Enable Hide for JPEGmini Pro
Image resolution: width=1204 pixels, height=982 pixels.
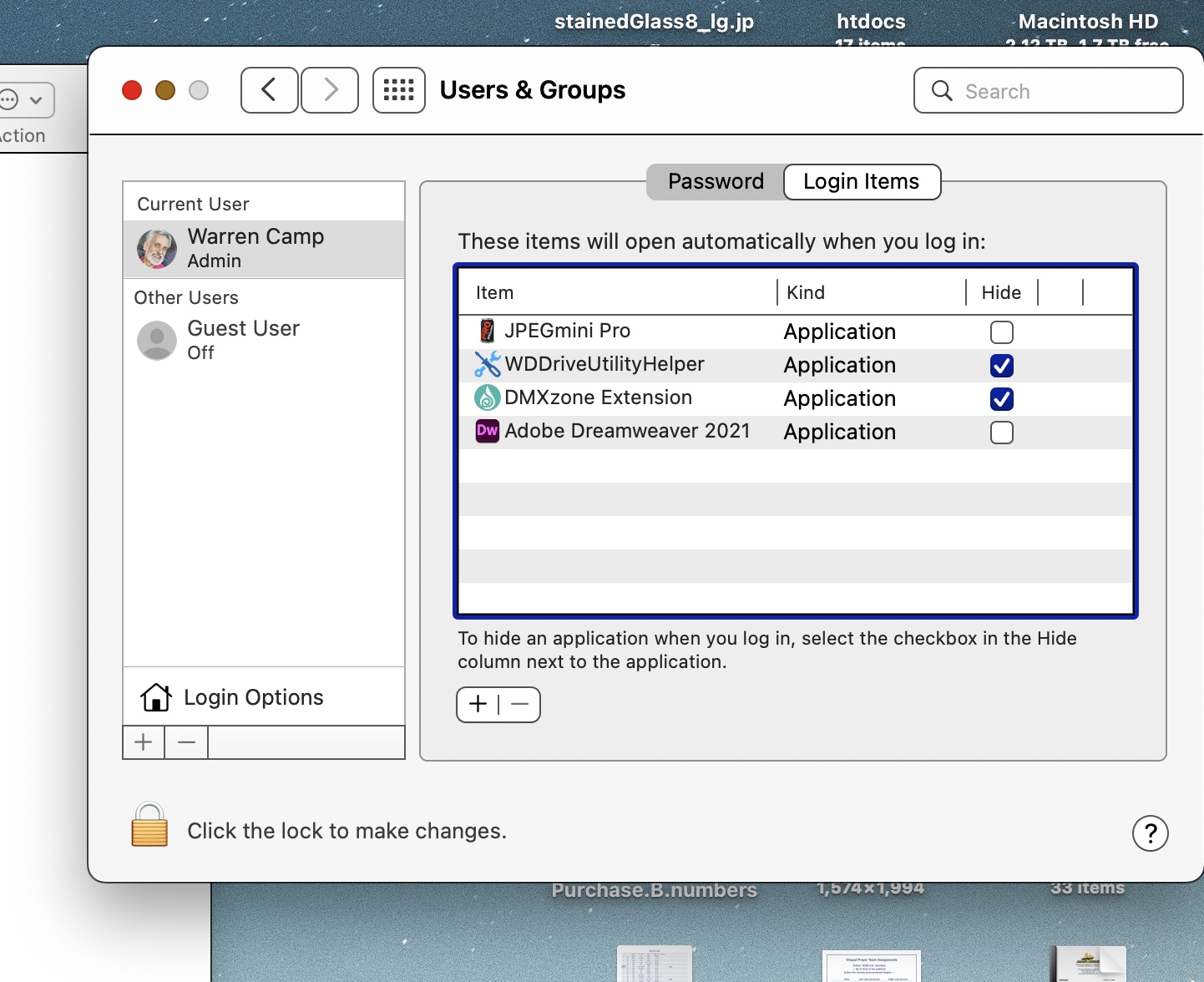coord(1001,332)
